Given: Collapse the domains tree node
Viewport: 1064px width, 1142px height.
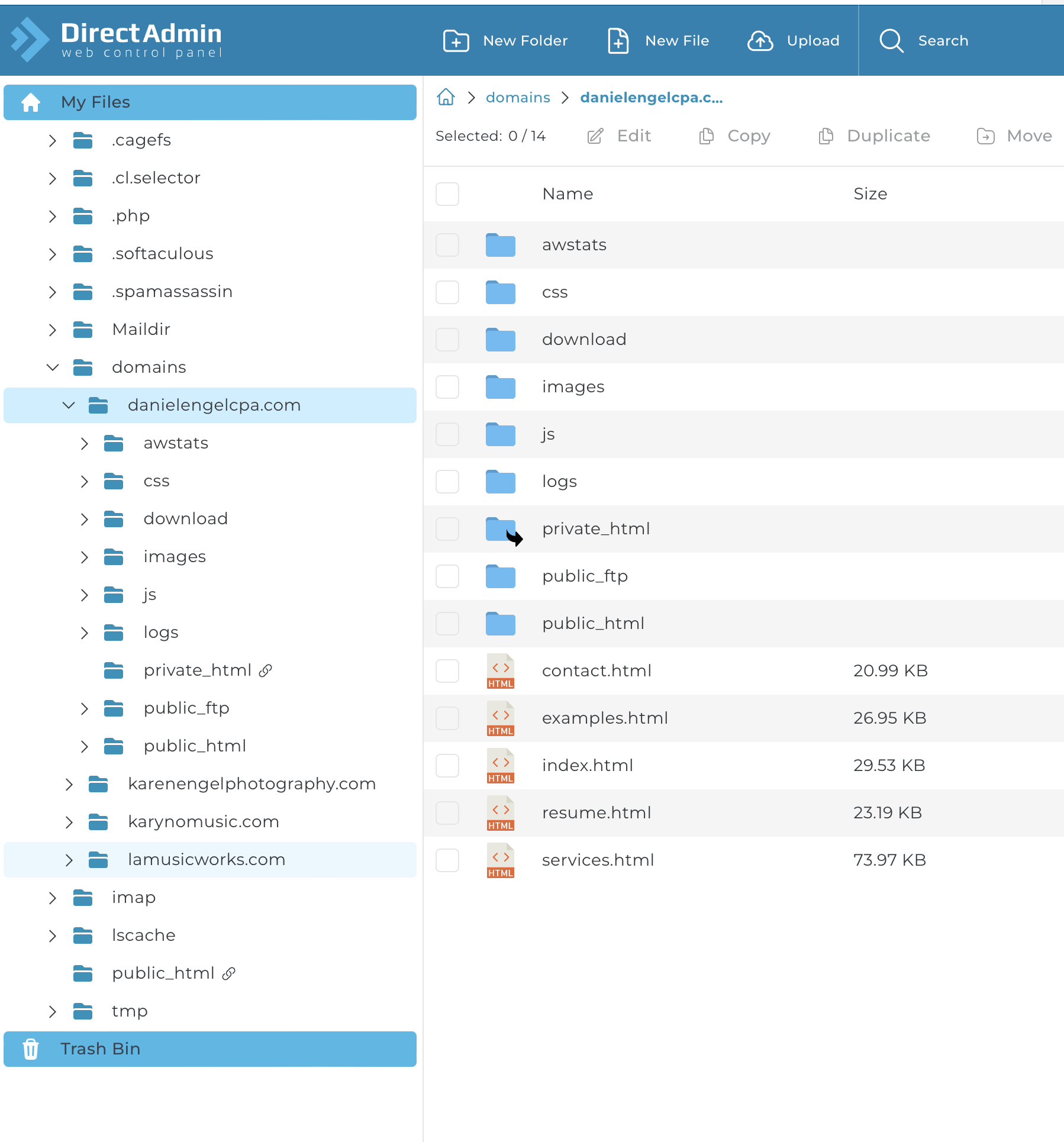Looking at the screenshot, I should (53, 367).
